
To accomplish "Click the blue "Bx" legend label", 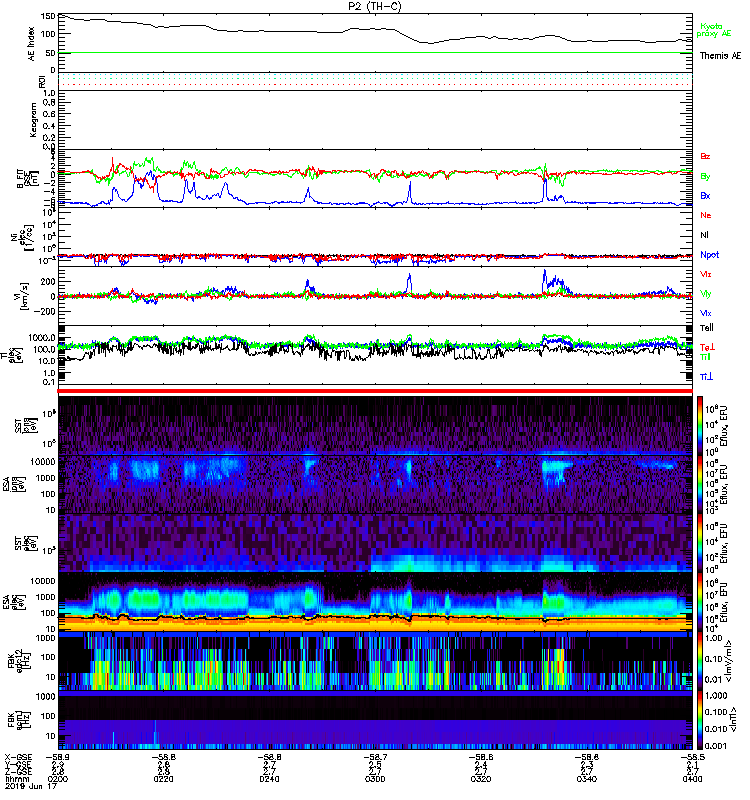I will 705,195.
